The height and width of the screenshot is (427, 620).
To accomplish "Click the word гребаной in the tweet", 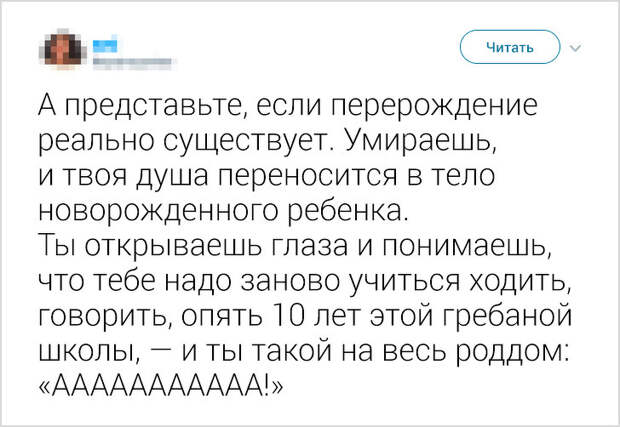I will click(507, 316).
